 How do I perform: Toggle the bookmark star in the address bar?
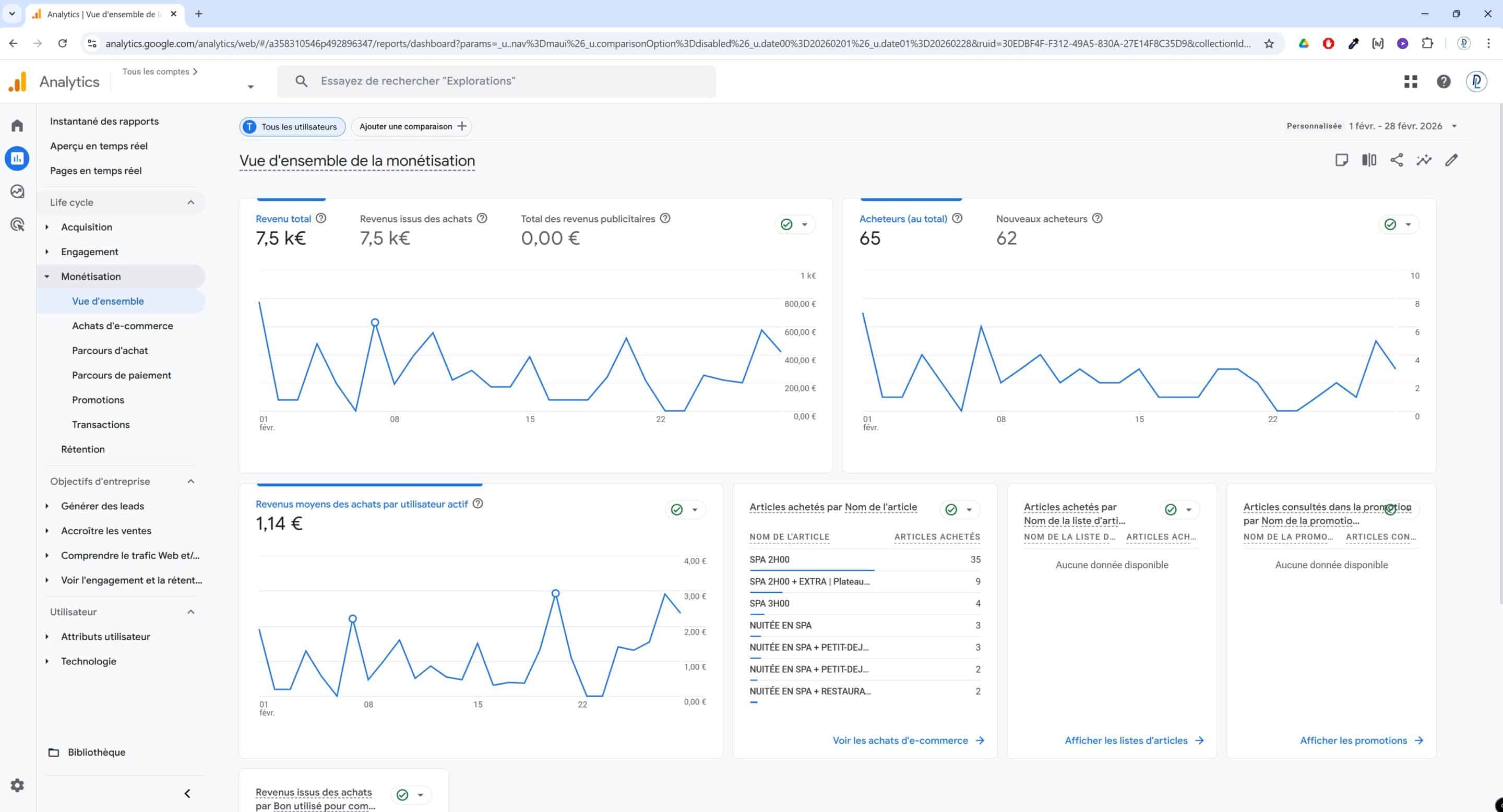pos(1269,43)
